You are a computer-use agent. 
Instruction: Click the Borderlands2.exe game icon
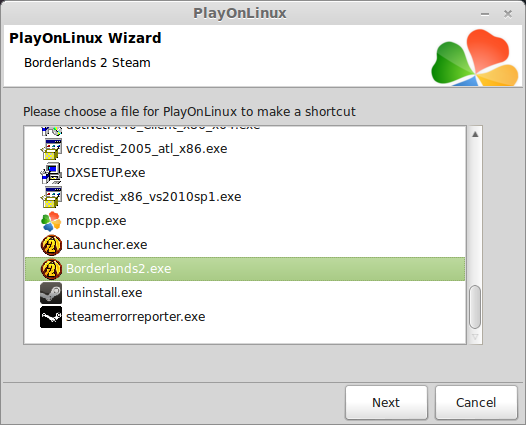click(51, 269)
